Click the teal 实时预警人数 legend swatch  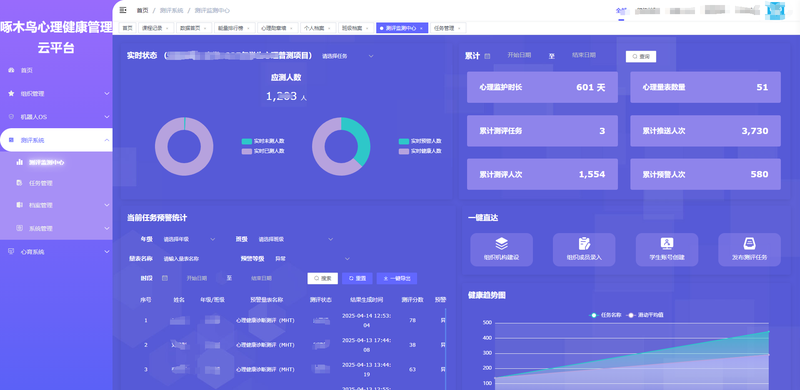[404, 141]
